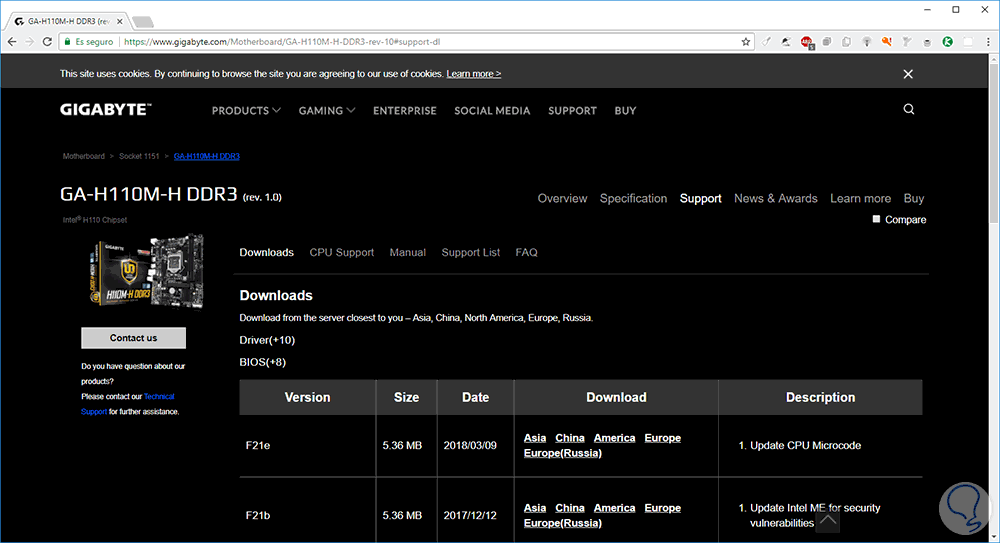The height and width of the screenshot is (543, 1000).
Task: Go to SUPPORT in the top navigation
Action: (573, 110)
